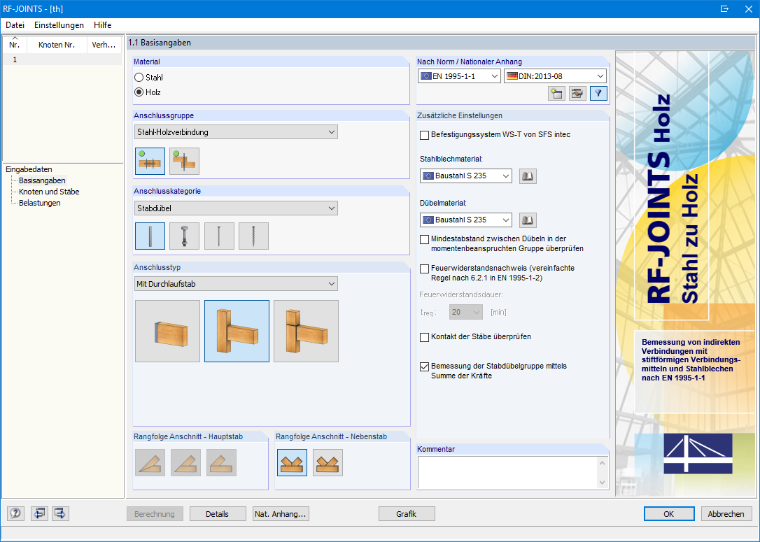Open the Datei menu
The image size is (760, 542).
[x=15, y=25]
